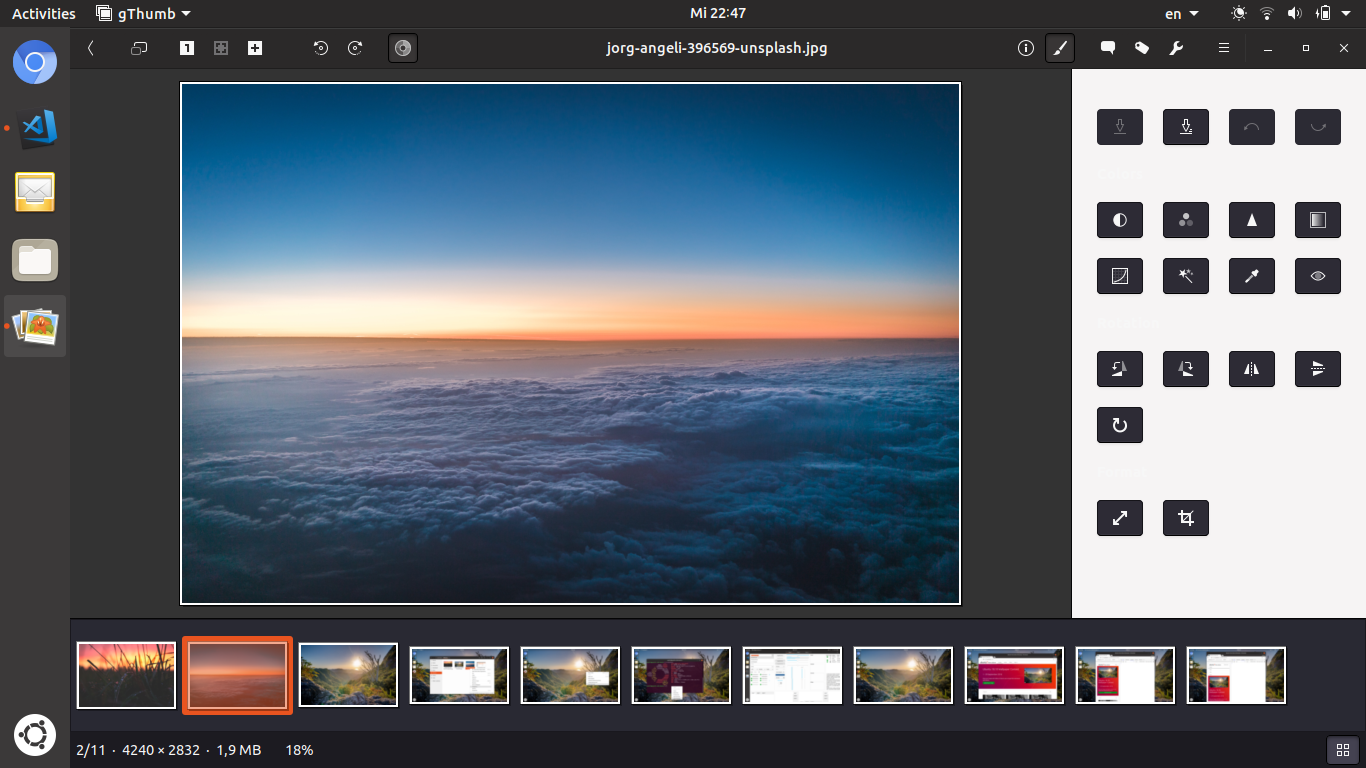Toggle the file properties info panel
1366x768 pixels.
[1025, 47]
